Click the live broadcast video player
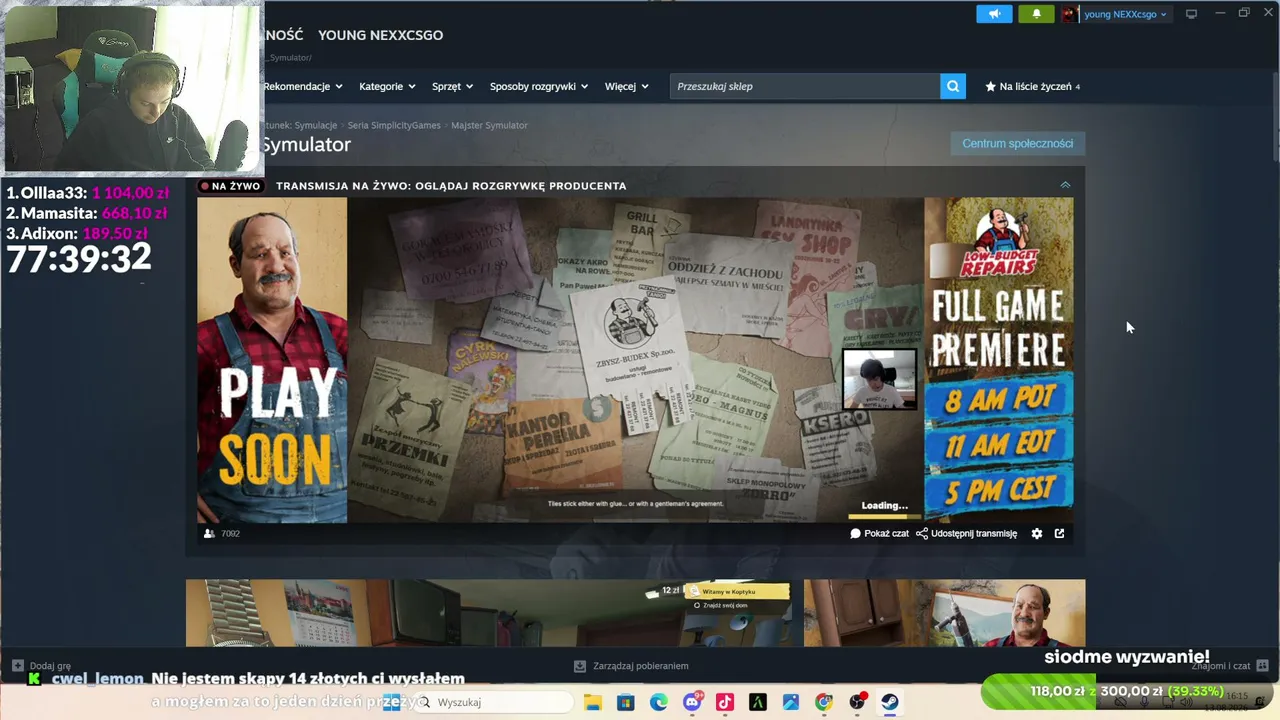The image size is (1280, 720). click(x=635, y=360)
